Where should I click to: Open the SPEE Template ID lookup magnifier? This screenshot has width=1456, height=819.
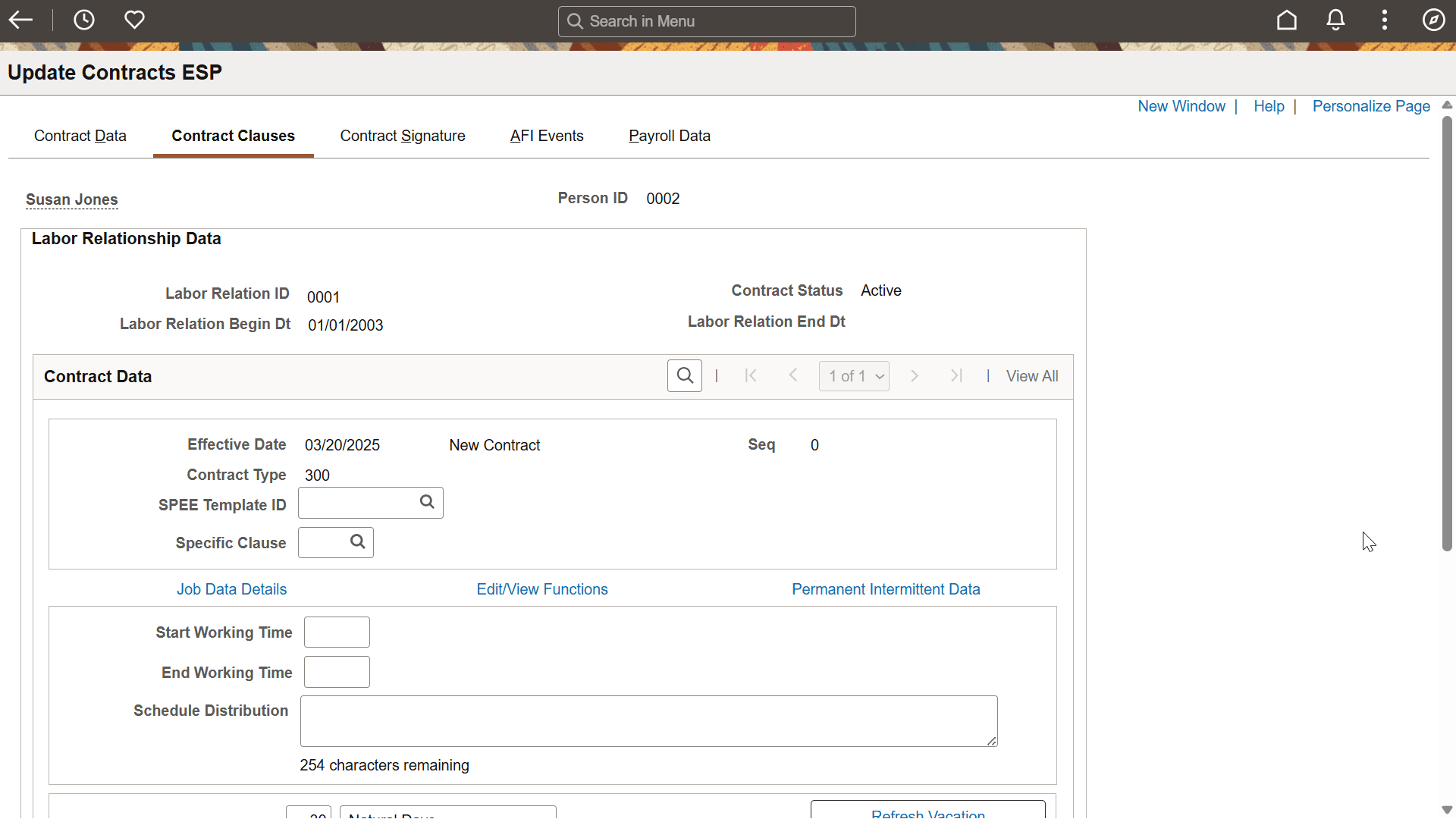[x=425, y=502]
